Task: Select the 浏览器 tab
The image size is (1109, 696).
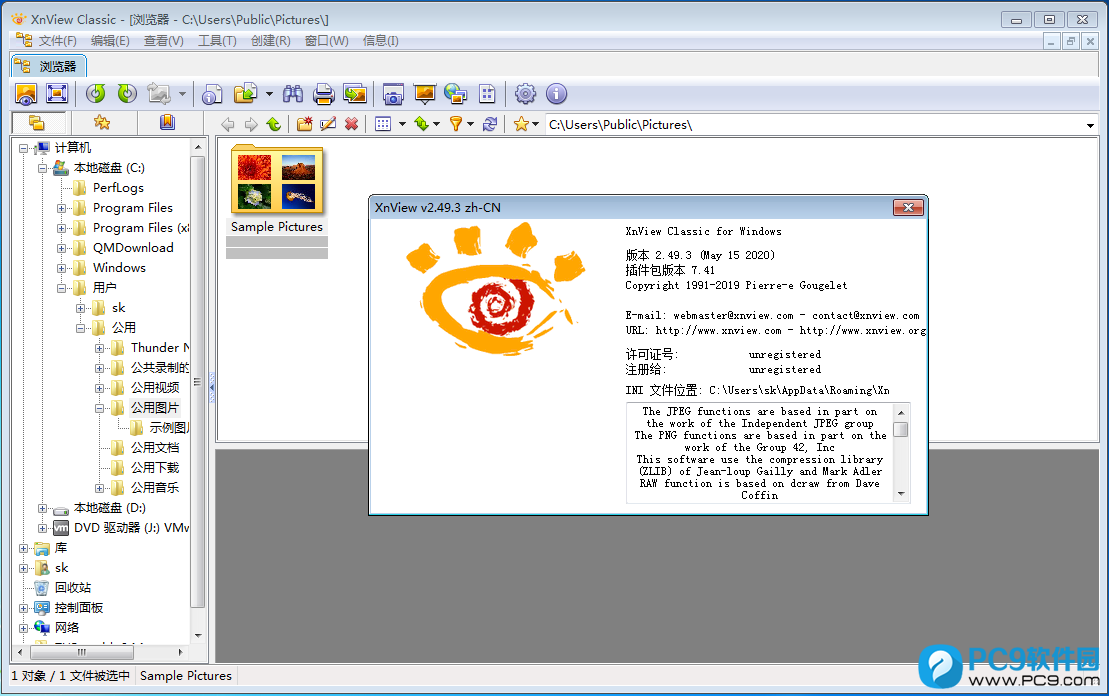Action: 48,66
